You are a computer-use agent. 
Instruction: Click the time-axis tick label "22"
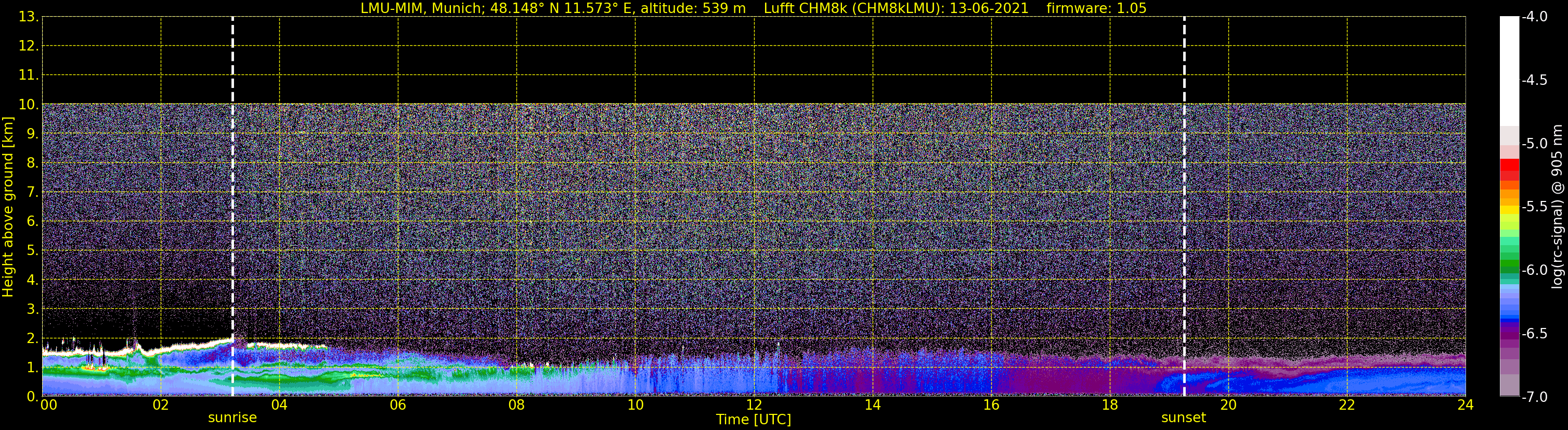1347,405
